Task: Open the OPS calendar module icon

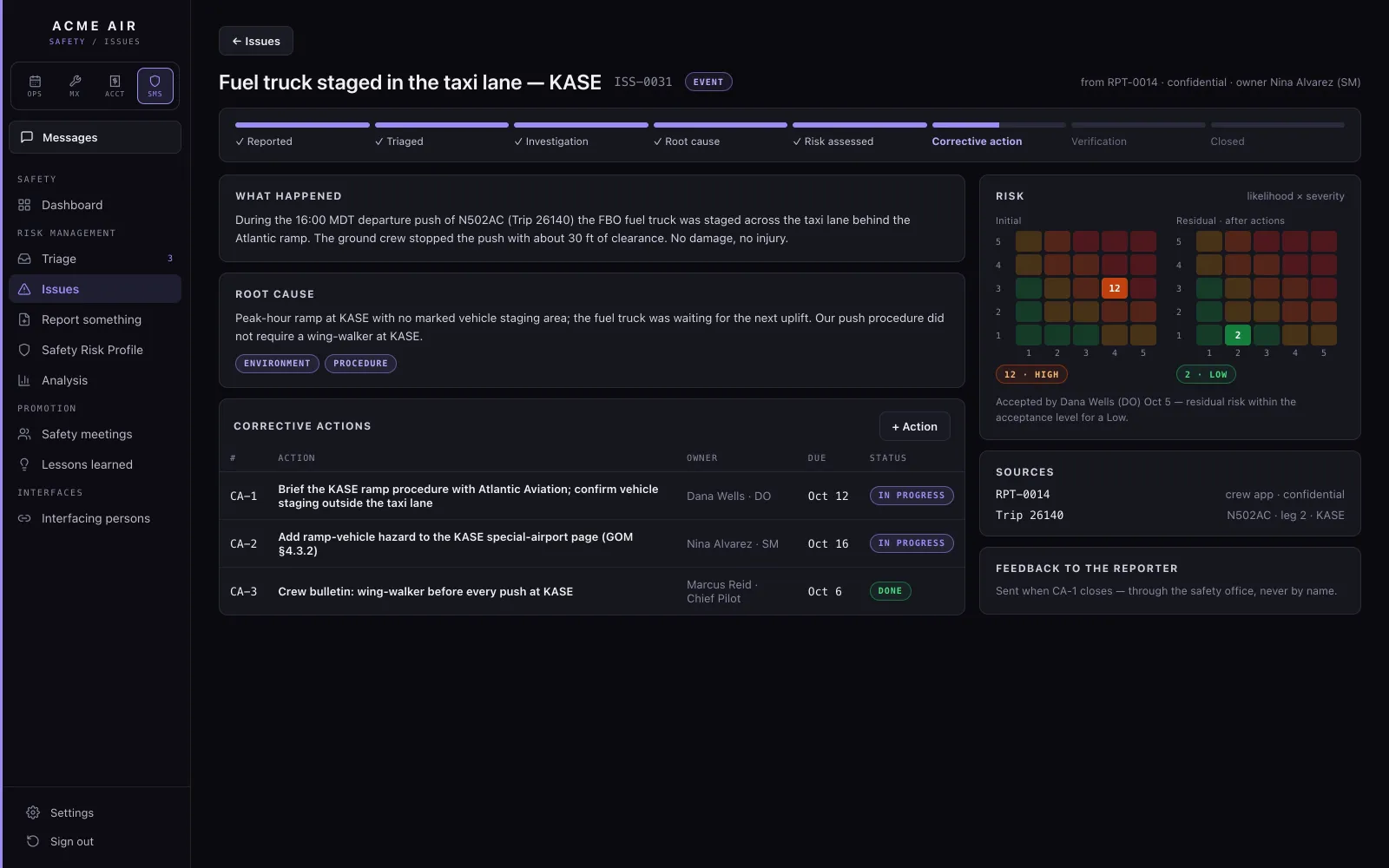Action: (x=35, y=86)
